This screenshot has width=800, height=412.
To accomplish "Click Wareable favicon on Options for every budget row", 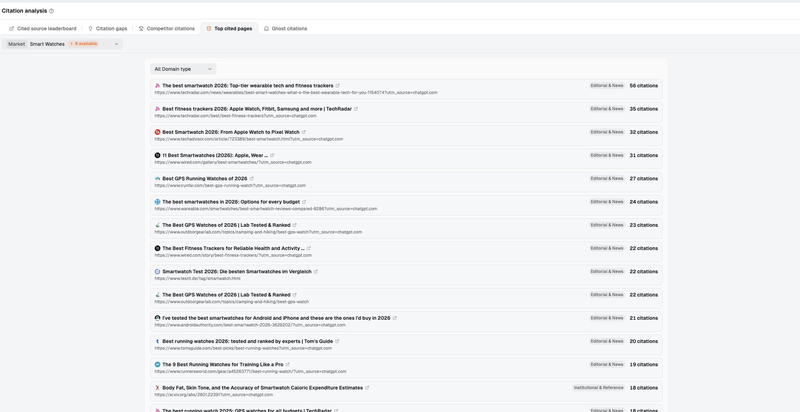I will (x=158, y=202).
